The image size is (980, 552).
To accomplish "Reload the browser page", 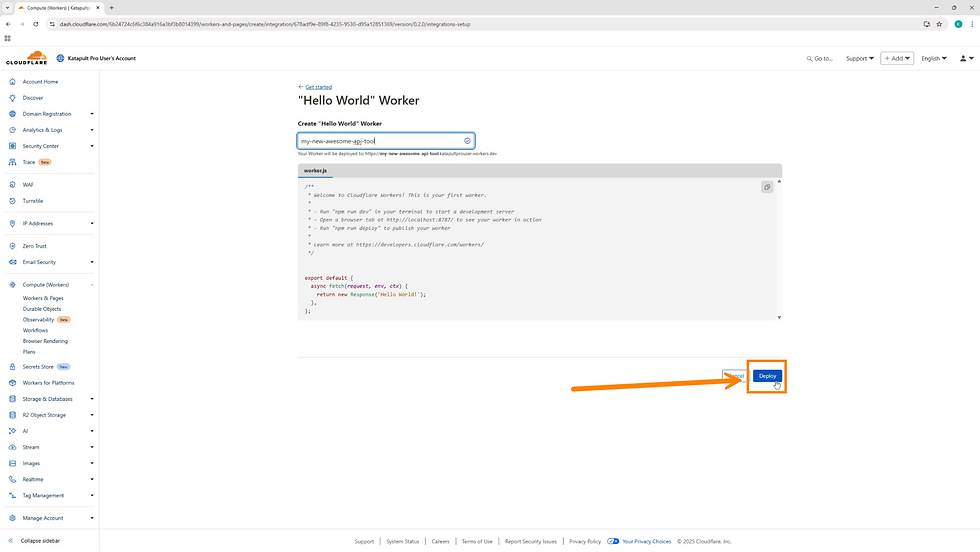I will 36,24.
